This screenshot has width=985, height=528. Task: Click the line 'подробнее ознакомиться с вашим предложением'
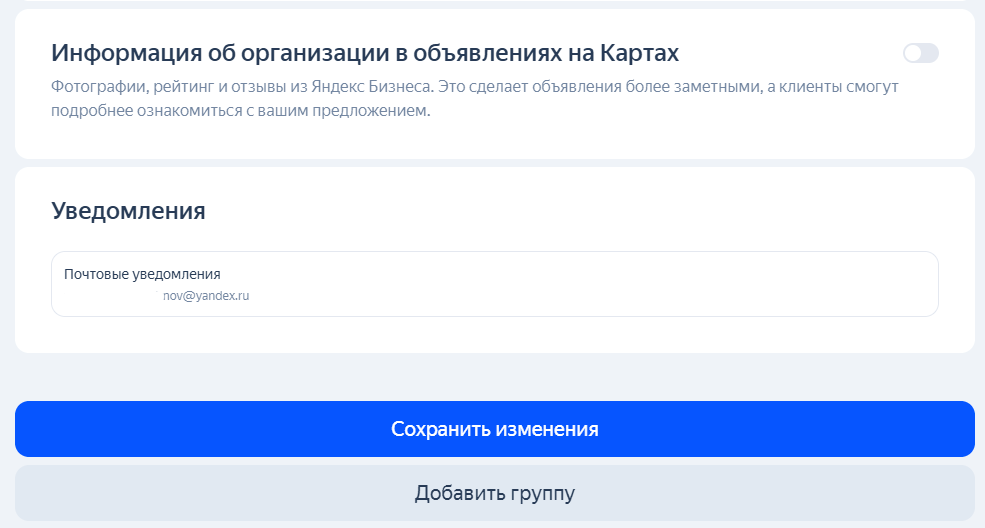[240, 110]
